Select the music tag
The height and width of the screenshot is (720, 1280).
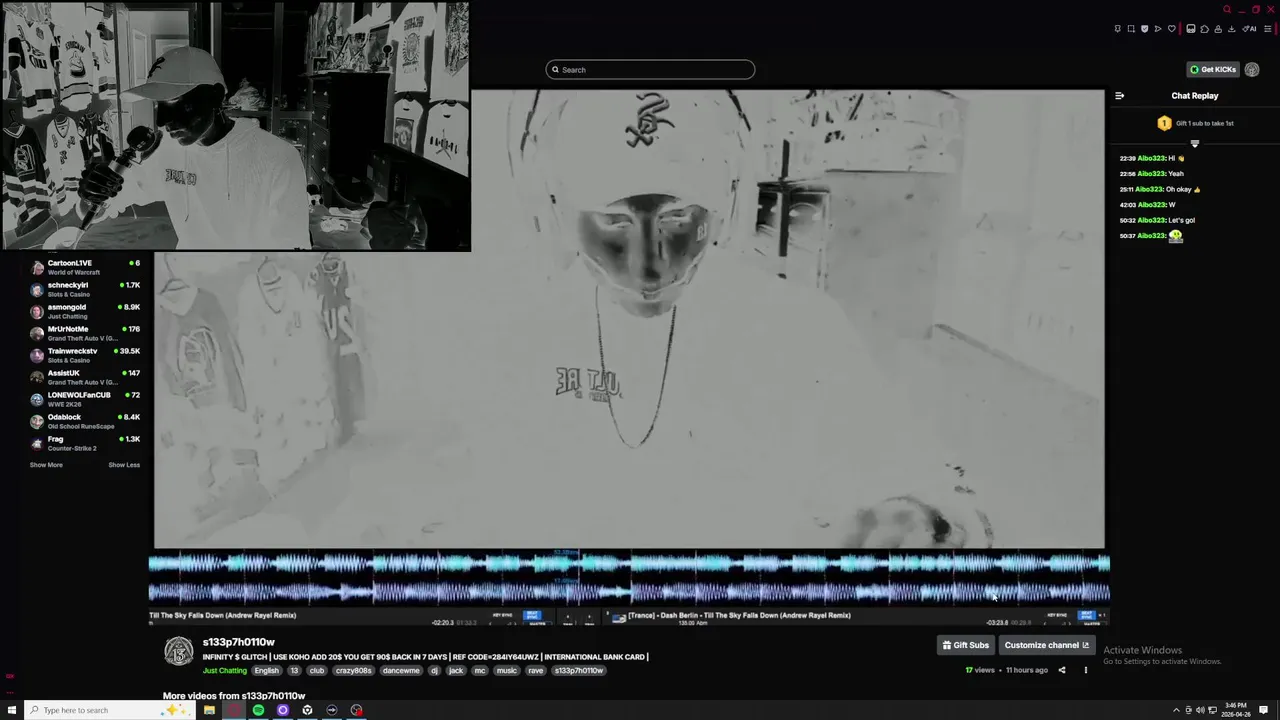point(507,670)
